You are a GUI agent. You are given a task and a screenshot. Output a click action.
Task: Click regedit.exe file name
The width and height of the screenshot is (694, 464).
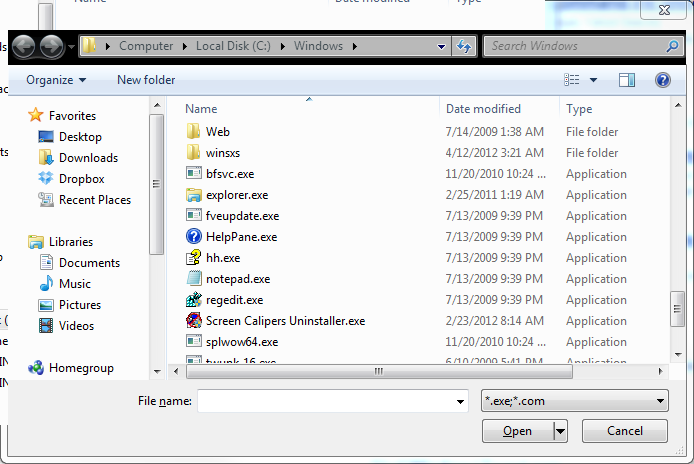pos(235,300)
